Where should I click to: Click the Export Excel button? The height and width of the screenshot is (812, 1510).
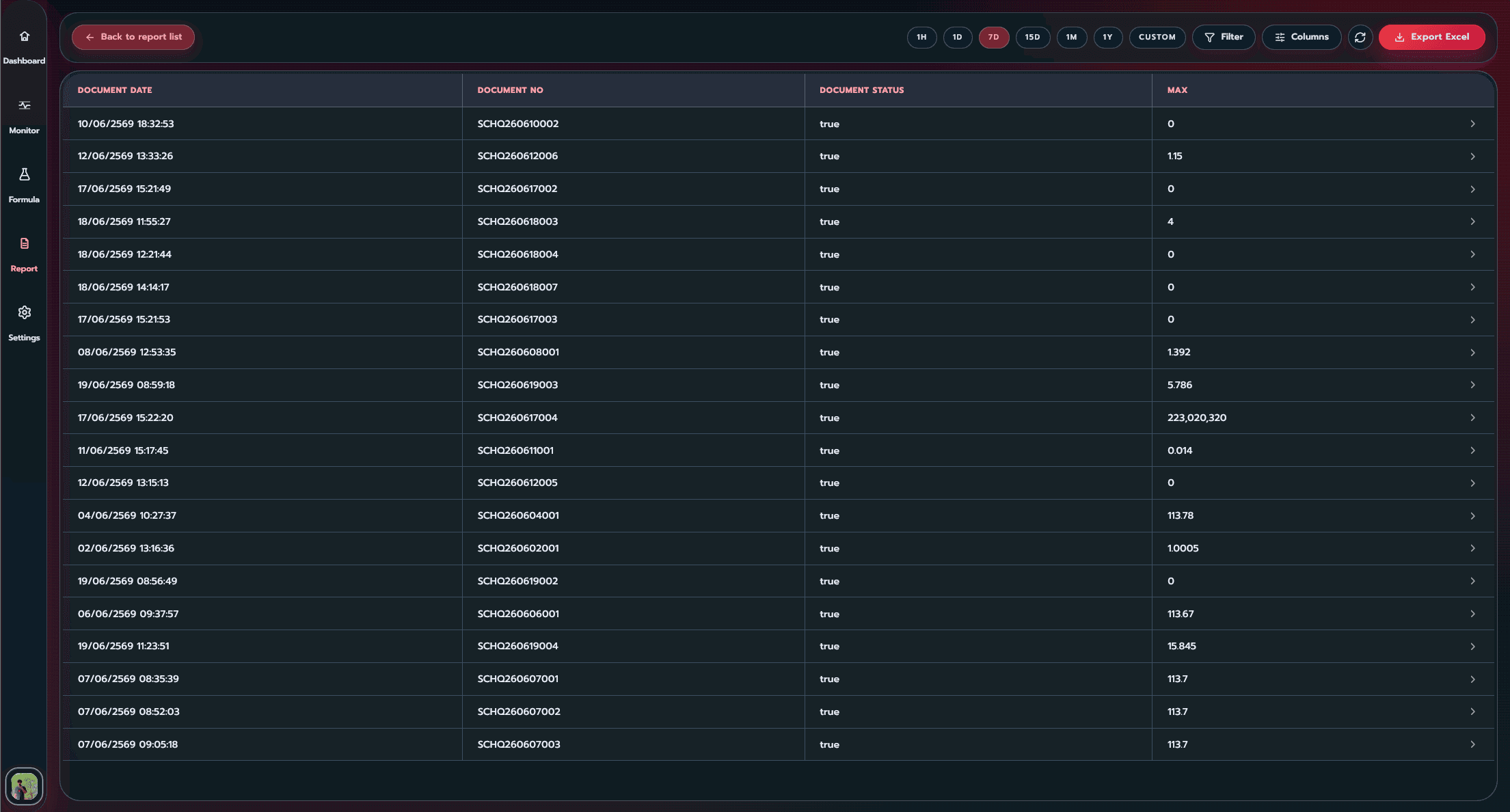coord(1431,37)
